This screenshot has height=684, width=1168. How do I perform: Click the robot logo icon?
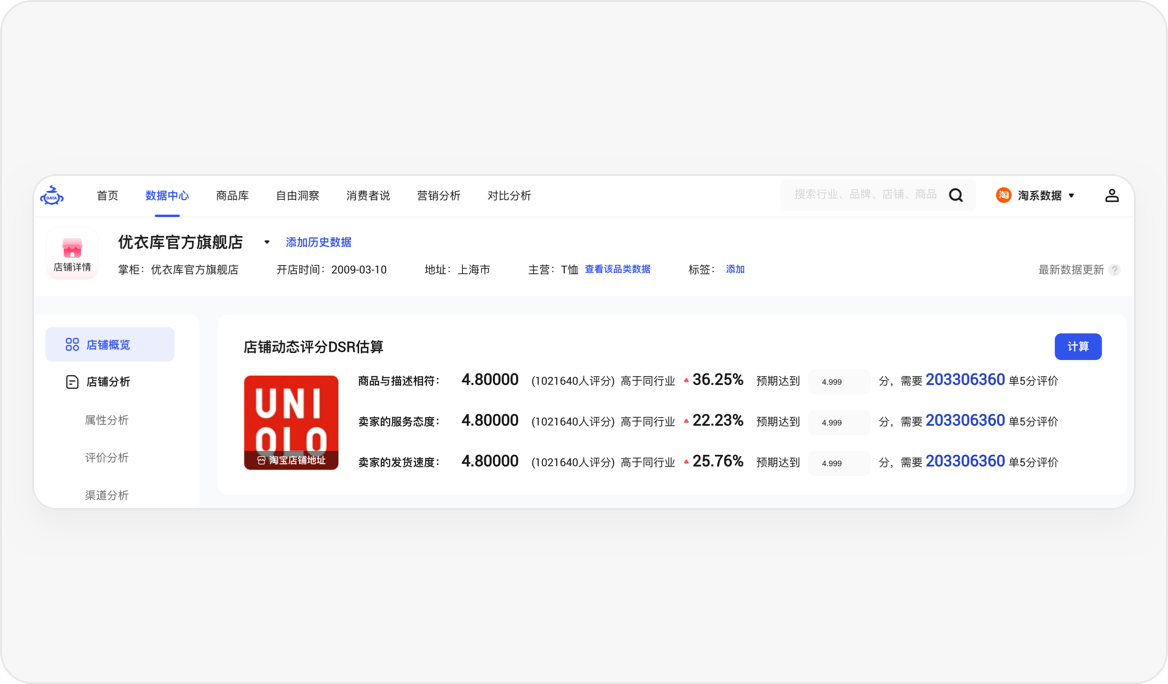52,195
